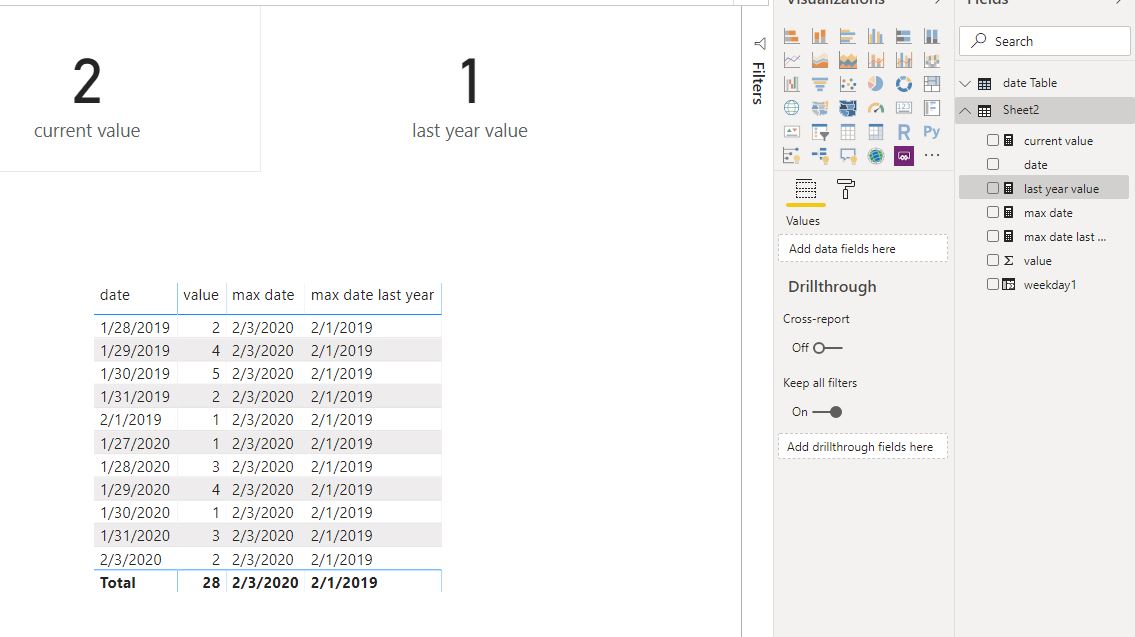The width and height of the screenshot is (1135, 637).
Task: Select the current value card visual
Action: pyautogui.click(x=130, y=89)
